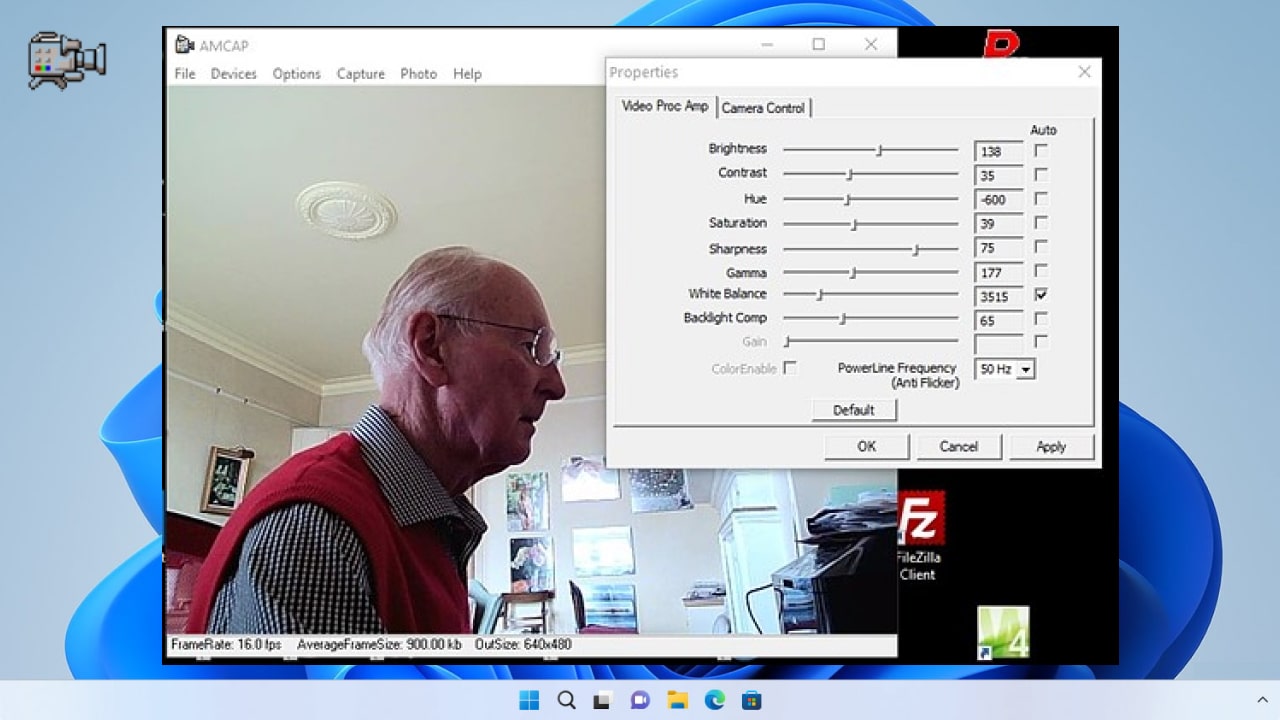Viewport: 1280px width, 720px height.
Task: Open Microsoft Store from the taskbar
Action: click(751, 700)
